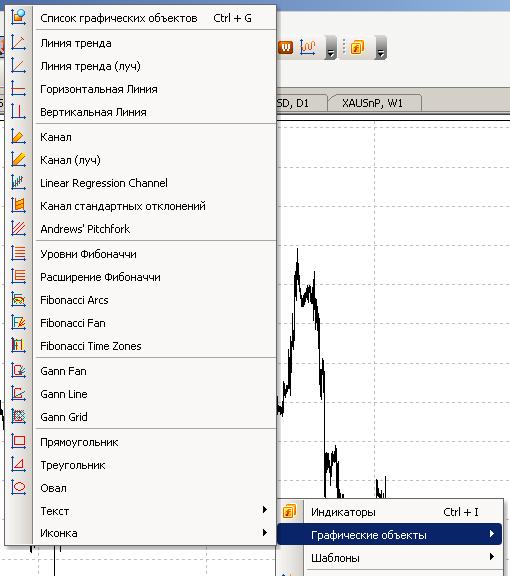Click the oval shape icon
The width and height of the screenshot is (510, 576).
pyautogui.click(x=18, y=487)
